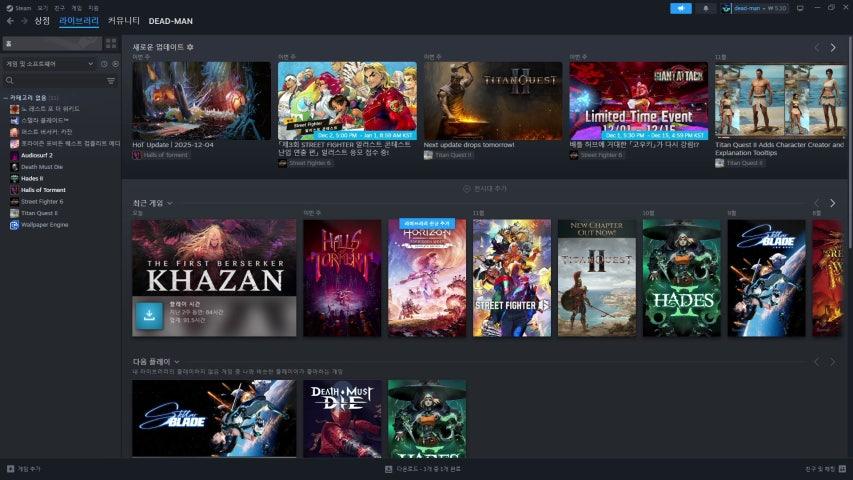This screenshot has height=480, width=853.
Task: Open Titan Quest II Character Creator news card
Action: pyautogui.click(x=781, y=101)
